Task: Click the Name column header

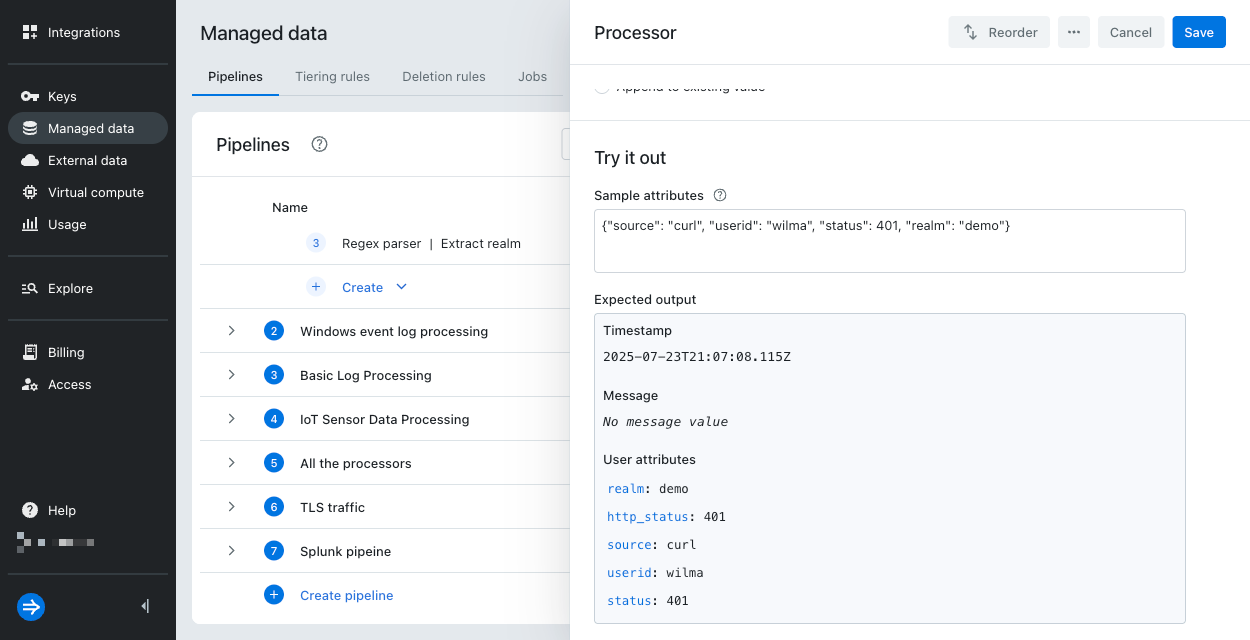Action: (x=290, y=207)
